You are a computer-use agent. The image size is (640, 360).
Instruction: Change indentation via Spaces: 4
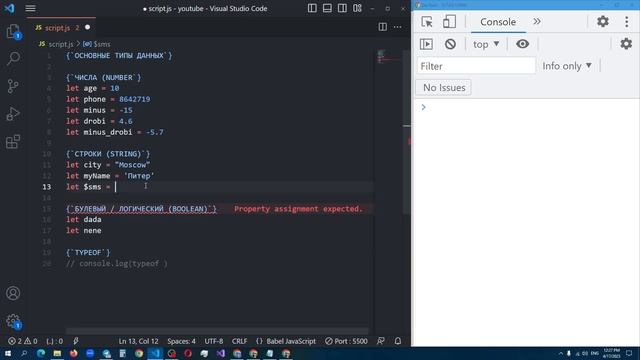[181, 341]
